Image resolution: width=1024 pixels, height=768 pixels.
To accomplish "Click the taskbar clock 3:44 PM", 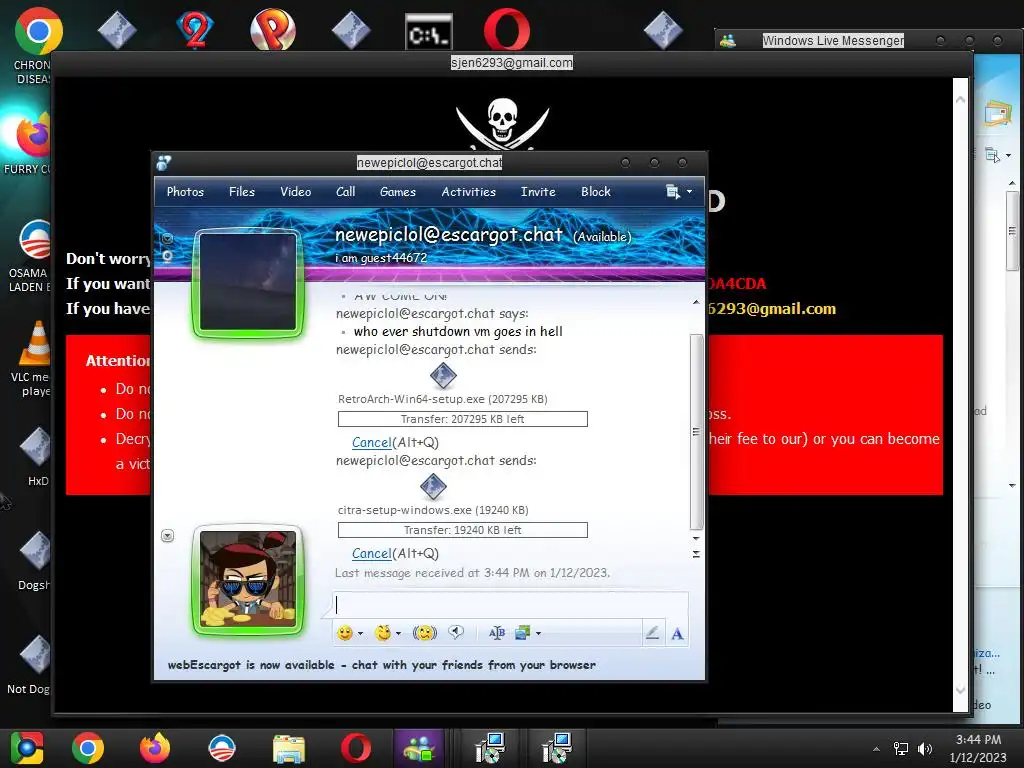I will pyautogui.click(x=978, y=740).
